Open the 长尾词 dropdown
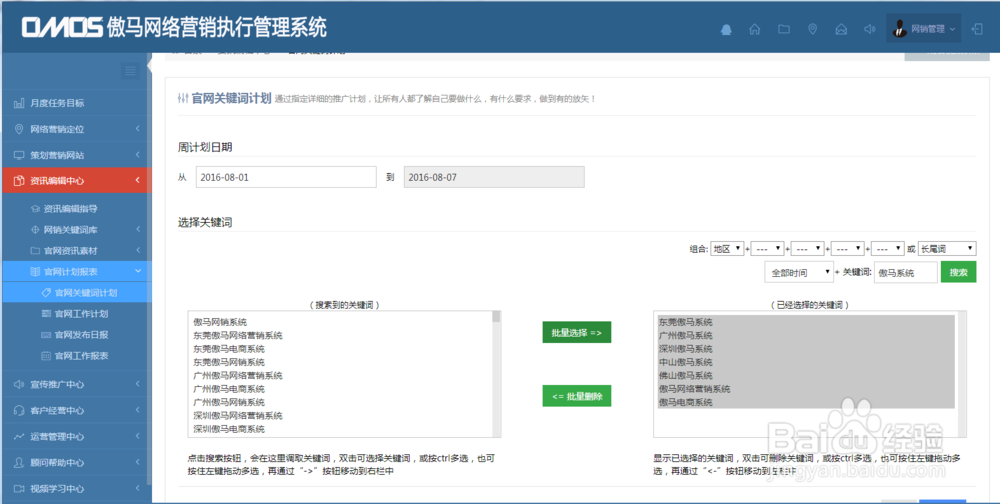 pos(947,249)
